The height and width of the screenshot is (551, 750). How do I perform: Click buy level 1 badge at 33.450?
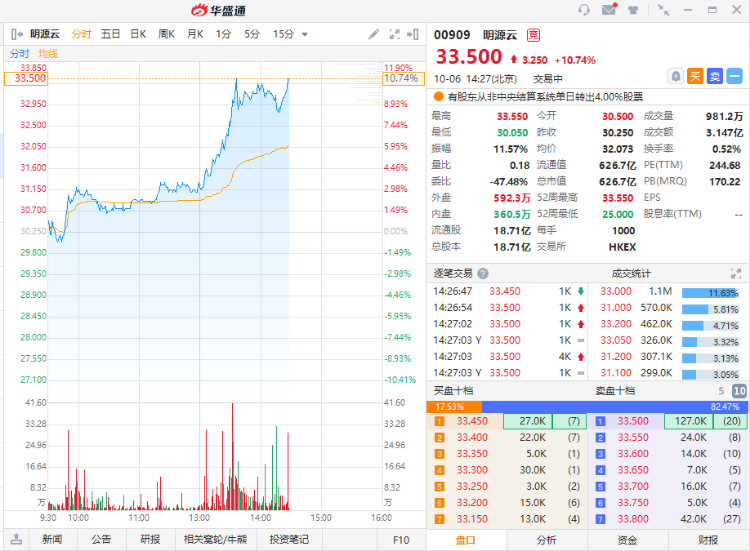pos(439,421)
